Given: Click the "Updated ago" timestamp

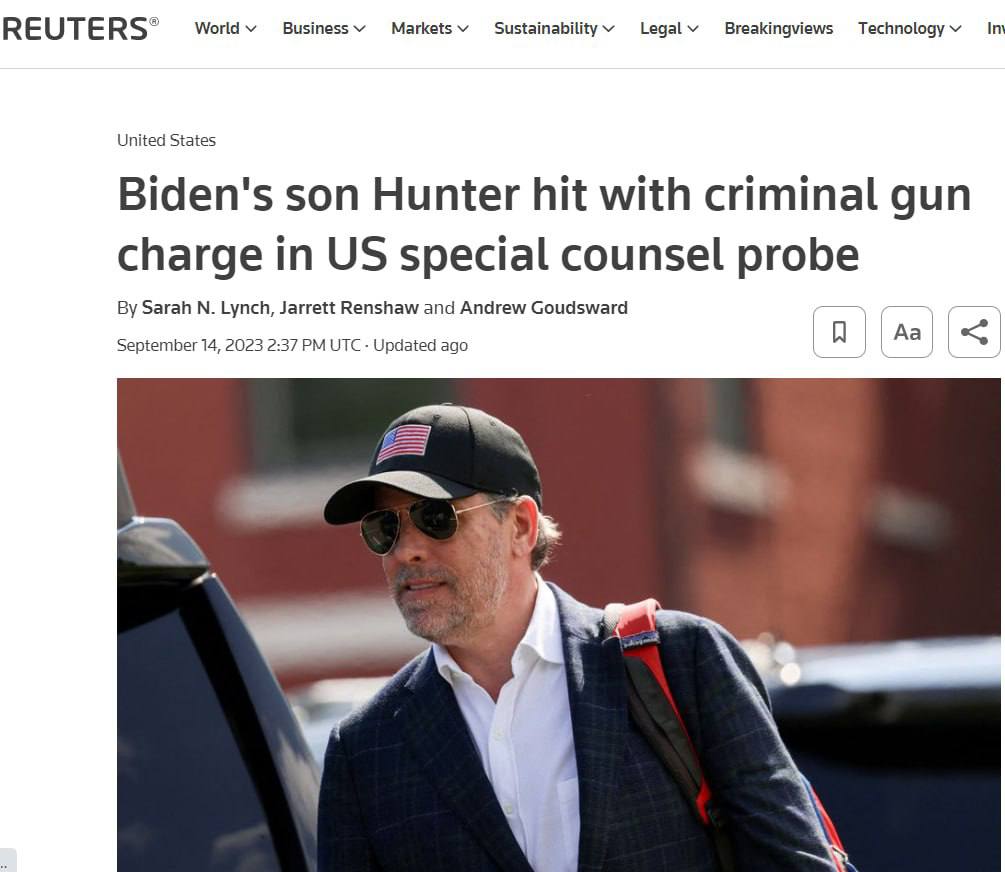Looking at the screenshot, I should tap(420, 345).
